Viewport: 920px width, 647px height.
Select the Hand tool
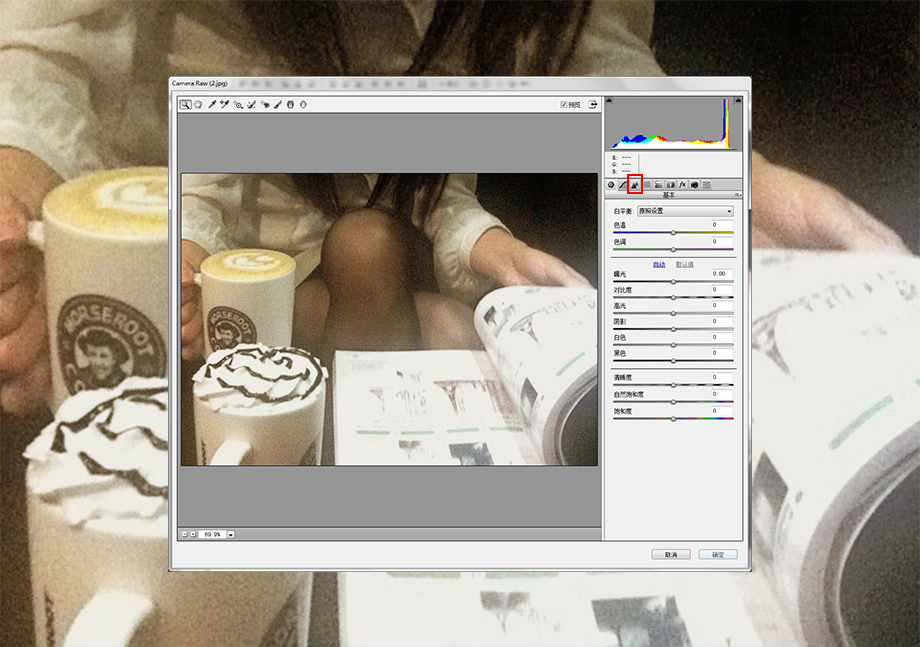point(198,104)
